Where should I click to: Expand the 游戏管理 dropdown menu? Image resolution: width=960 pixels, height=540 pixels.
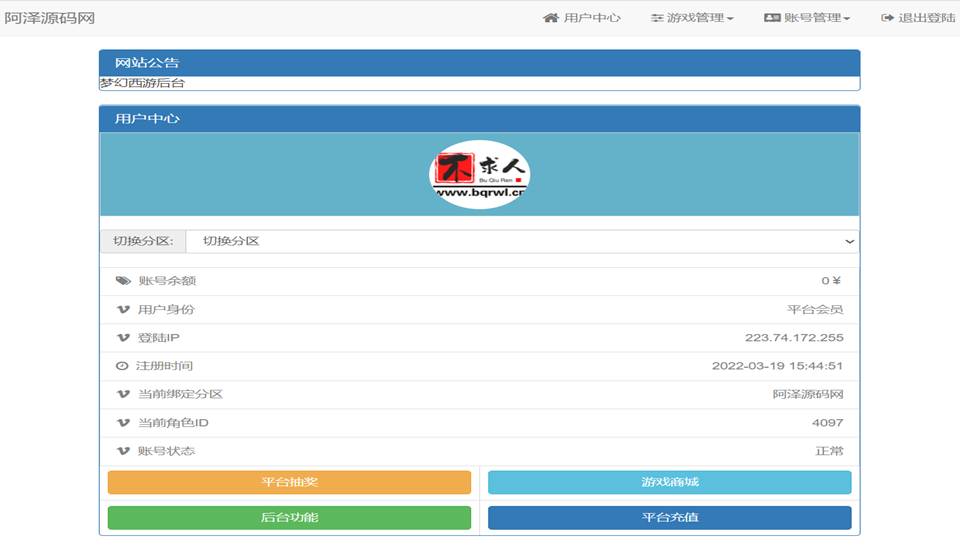pos(692,18)
